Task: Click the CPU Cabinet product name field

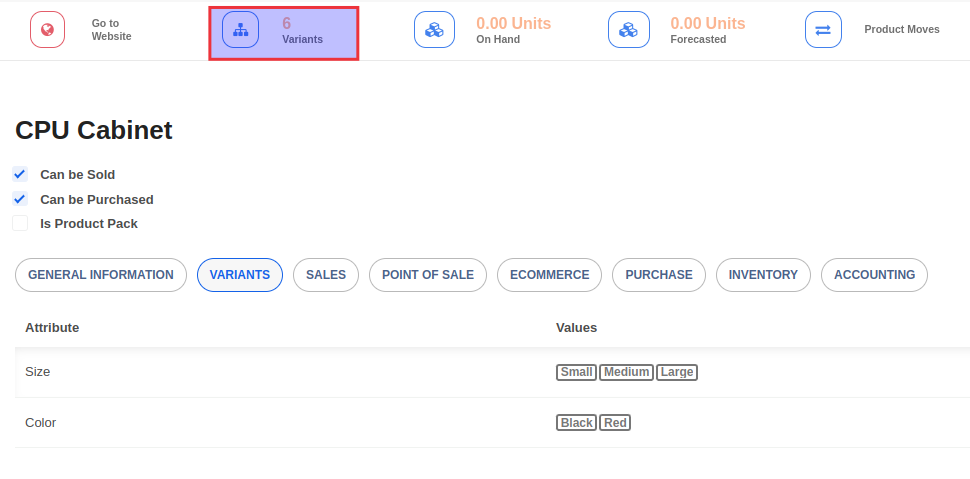Action: click(x=94, y=130)
